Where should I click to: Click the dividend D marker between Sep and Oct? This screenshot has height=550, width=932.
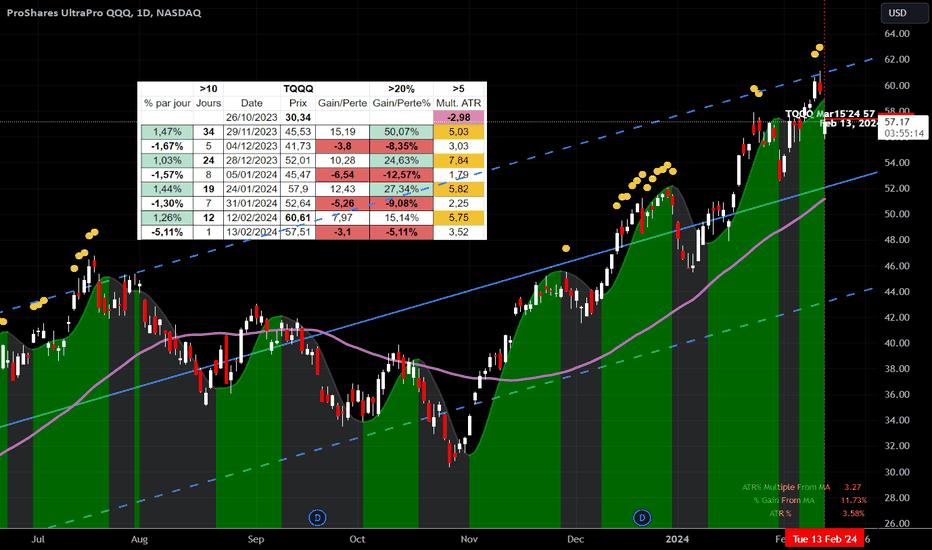(317, 518)
